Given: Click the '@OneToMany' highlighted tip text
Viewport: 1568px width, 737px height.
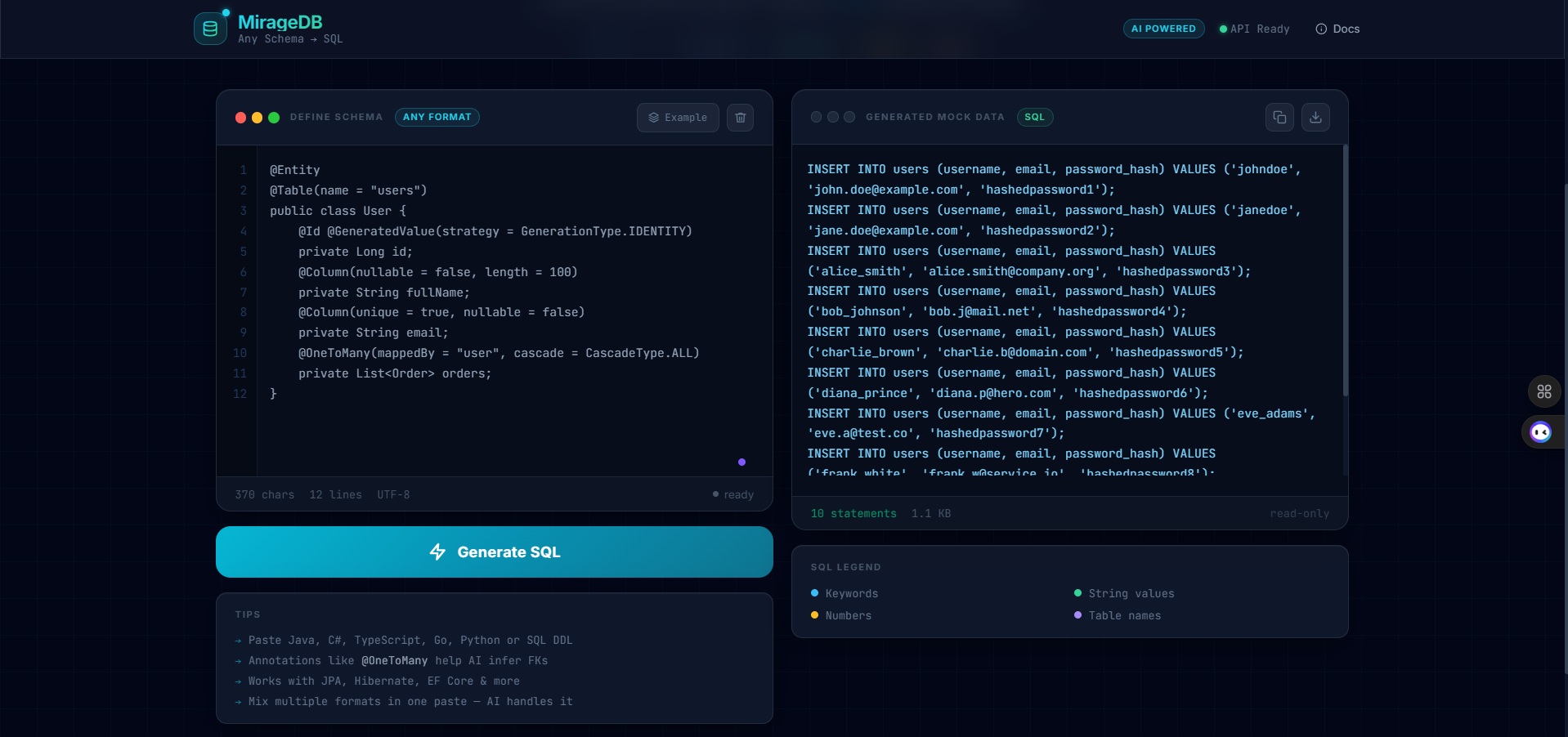Looking at the screenshot, I should click(394, 660).
